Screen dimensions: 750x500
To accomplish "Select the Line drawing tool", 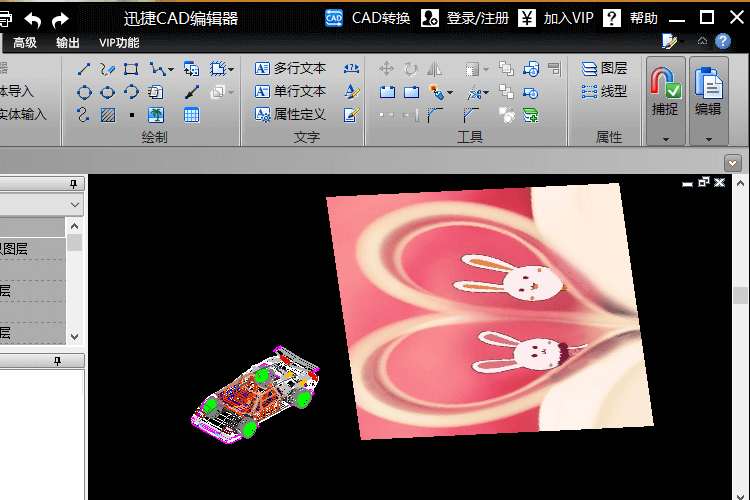I will tap(84, 69).
